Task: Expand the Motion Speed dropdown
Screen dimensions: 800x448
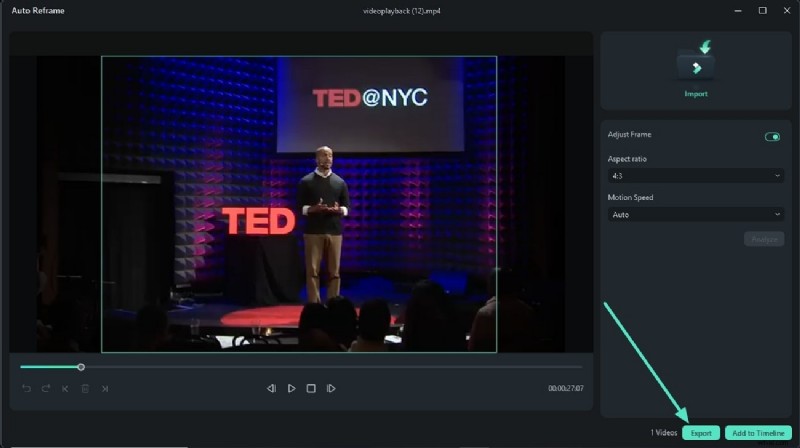Action: [x=695, y=214]
